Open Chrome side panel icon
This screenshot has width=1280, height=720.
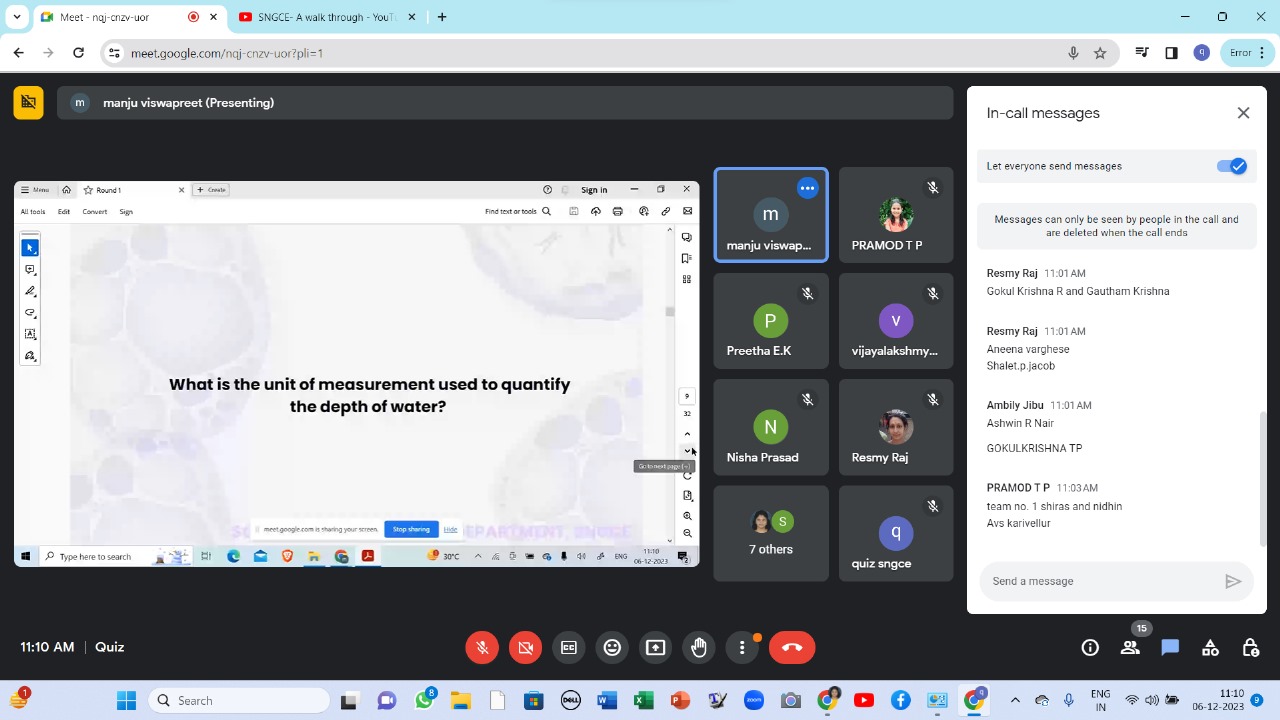(x=1172, y=53)
